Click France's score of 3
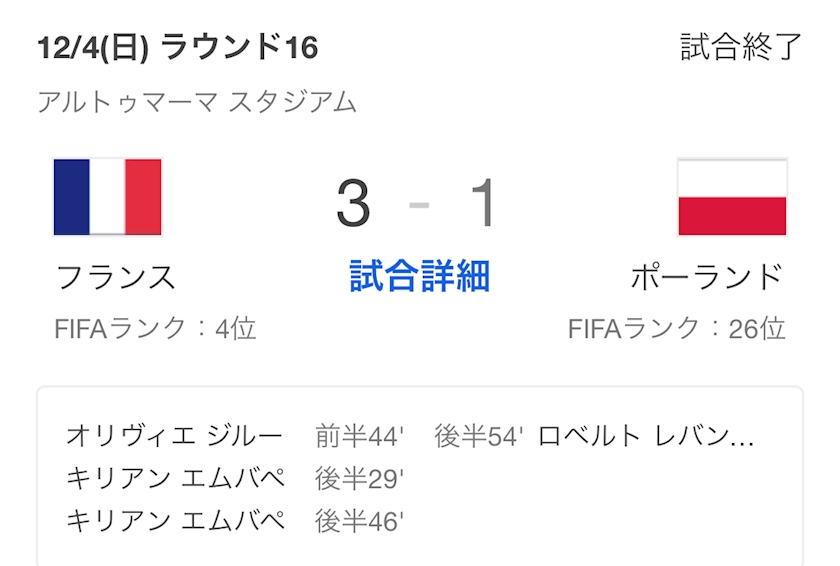The height and width of the screenshot is (566, 840). [353, 203]
